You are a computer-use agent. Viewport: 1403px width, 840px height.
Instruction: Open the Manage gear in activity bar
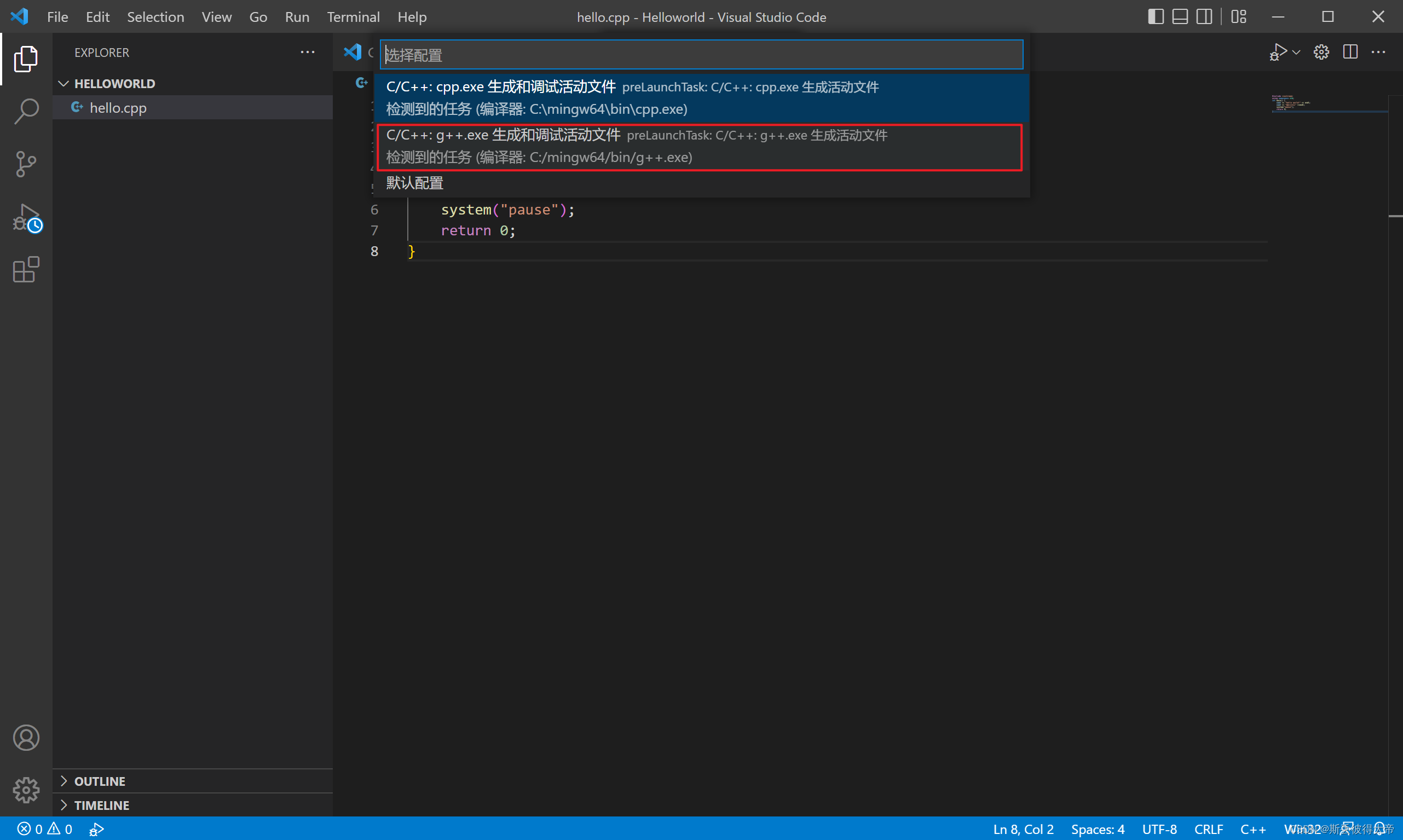click(26, 790)
